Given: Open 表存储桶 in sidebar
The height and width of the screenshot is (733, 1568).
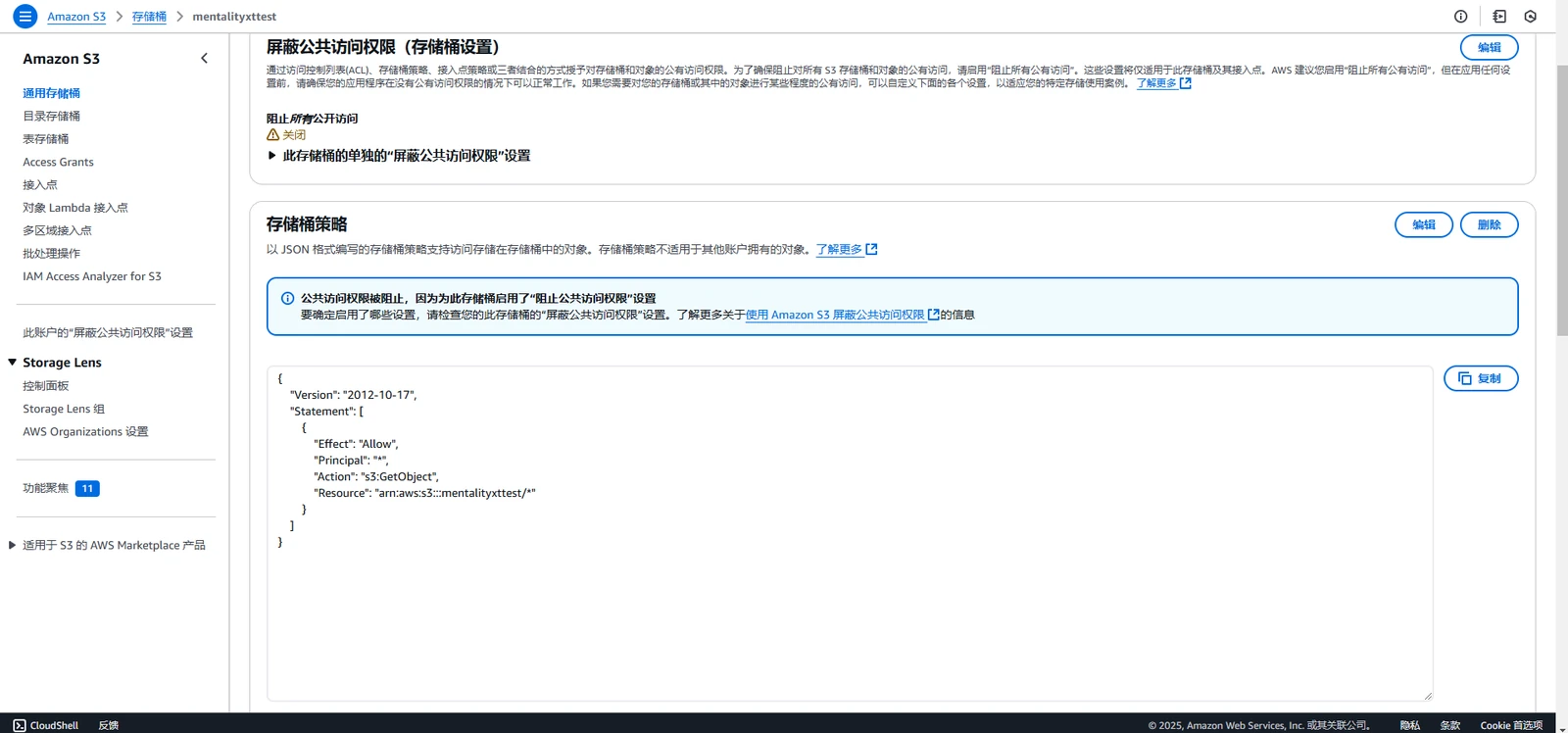Looking at the screenshot, I should pos(45,139).
